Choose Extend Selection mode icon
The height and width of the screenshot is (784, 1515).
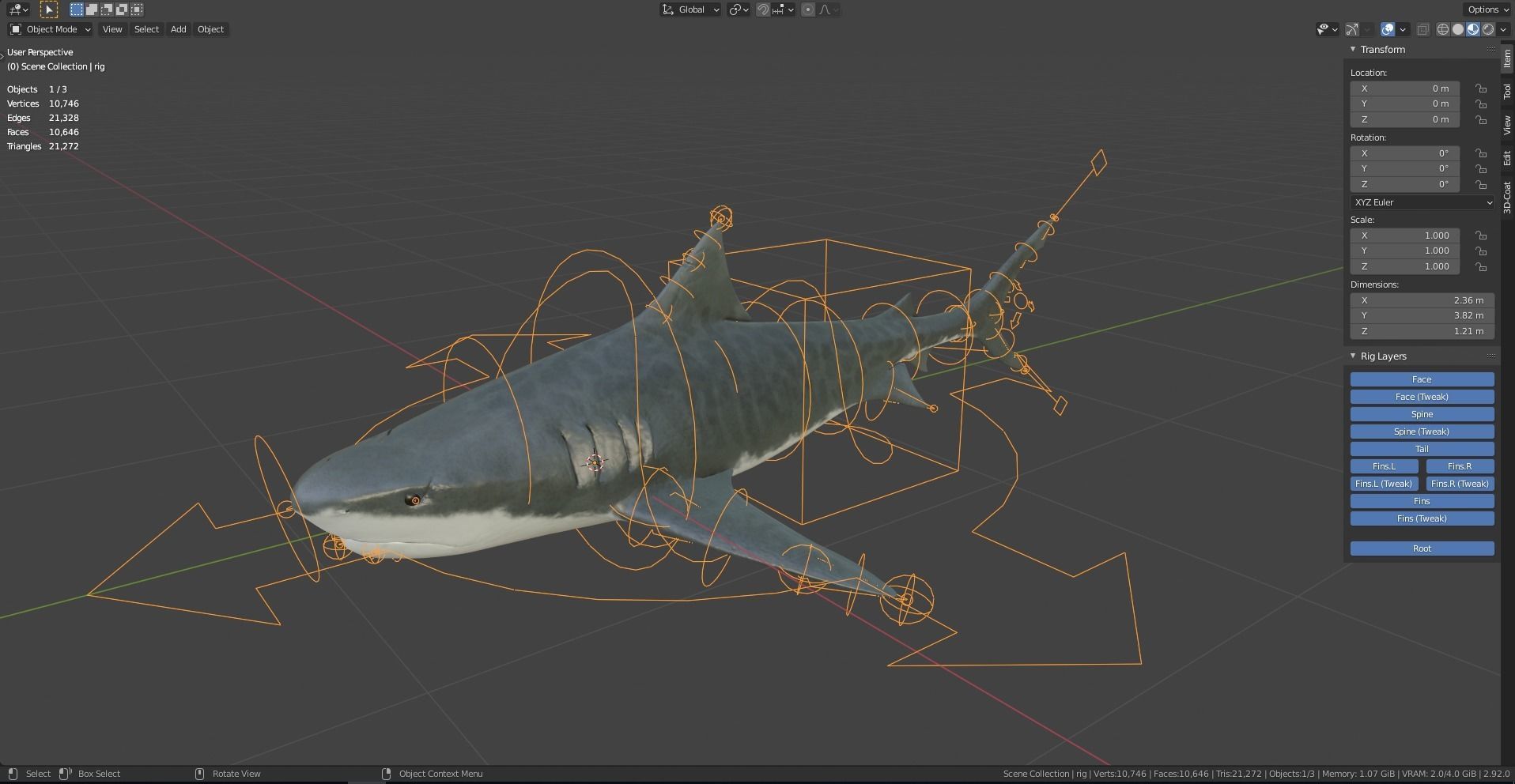tap(92, 9)
